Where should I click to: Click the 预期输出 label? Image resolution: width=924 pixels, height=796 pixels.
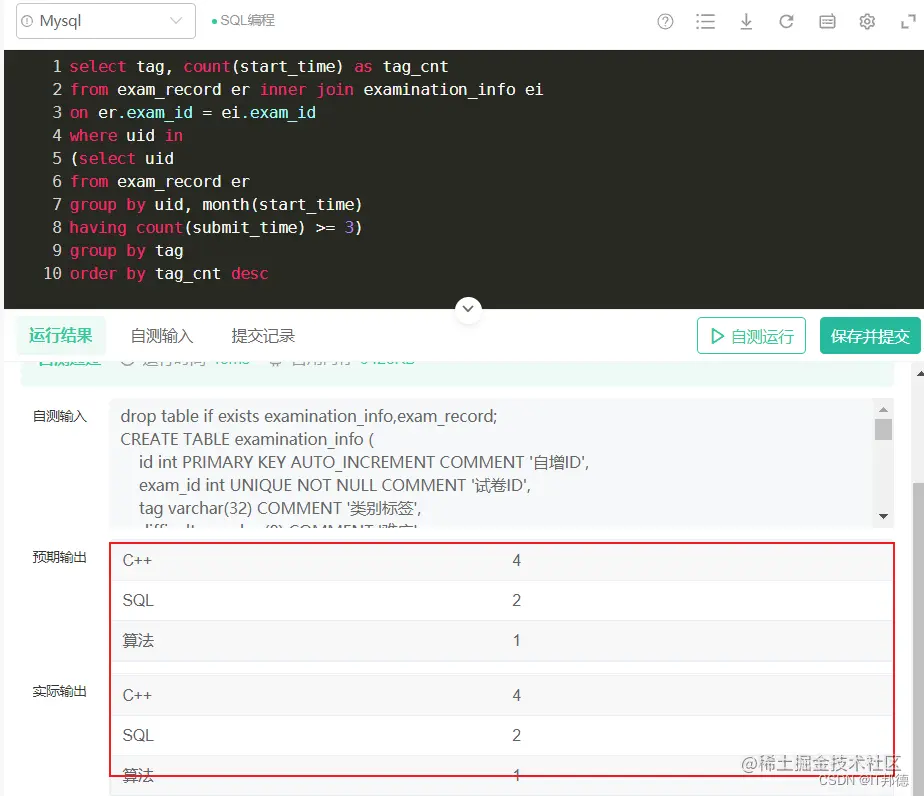(60, 557)
